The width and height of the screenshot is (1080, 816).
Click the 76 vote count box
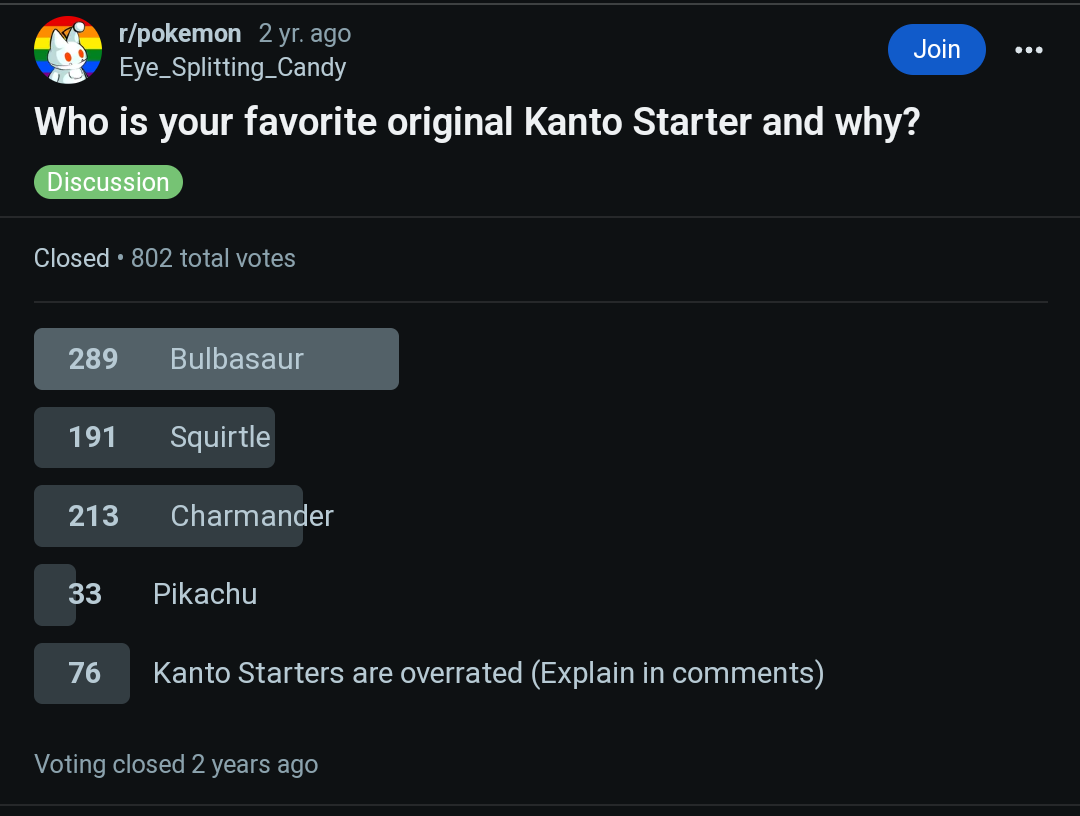click(x=83, y=673)
